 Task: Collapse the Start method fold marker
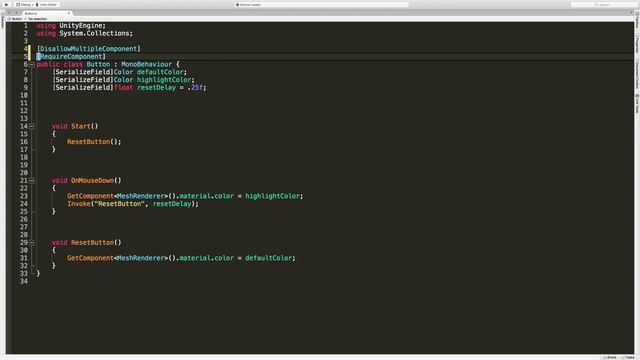click(31, 126)
